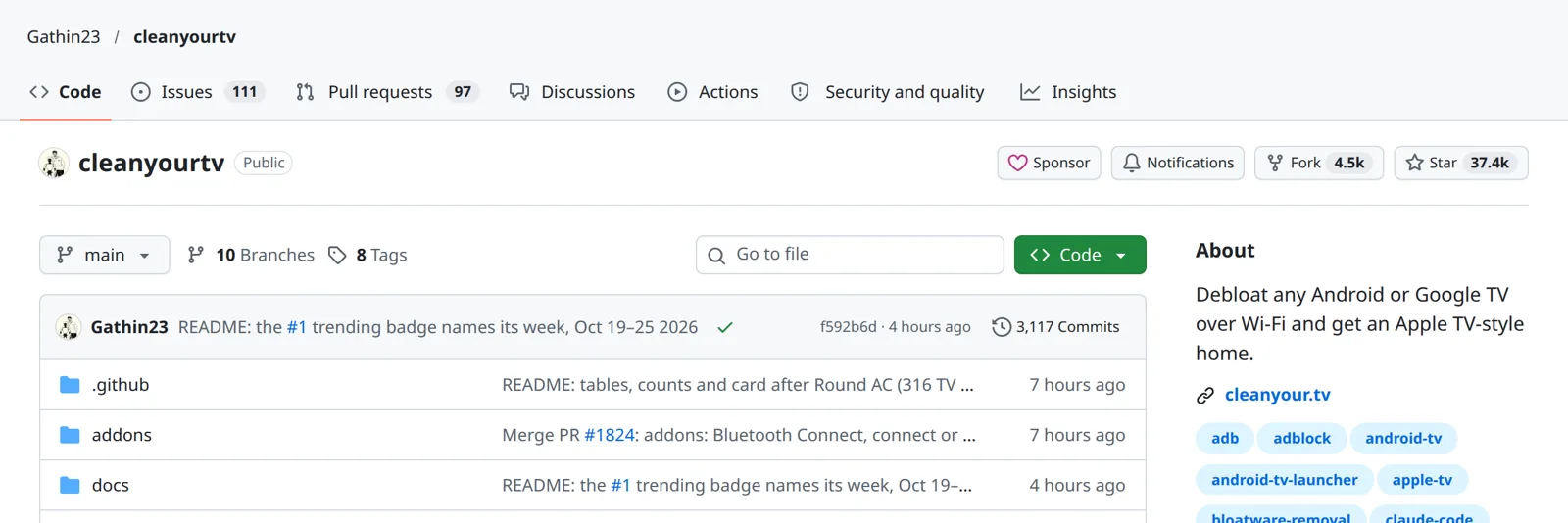
Task: Open the main branch dropdown
Action: click(105, 255)
